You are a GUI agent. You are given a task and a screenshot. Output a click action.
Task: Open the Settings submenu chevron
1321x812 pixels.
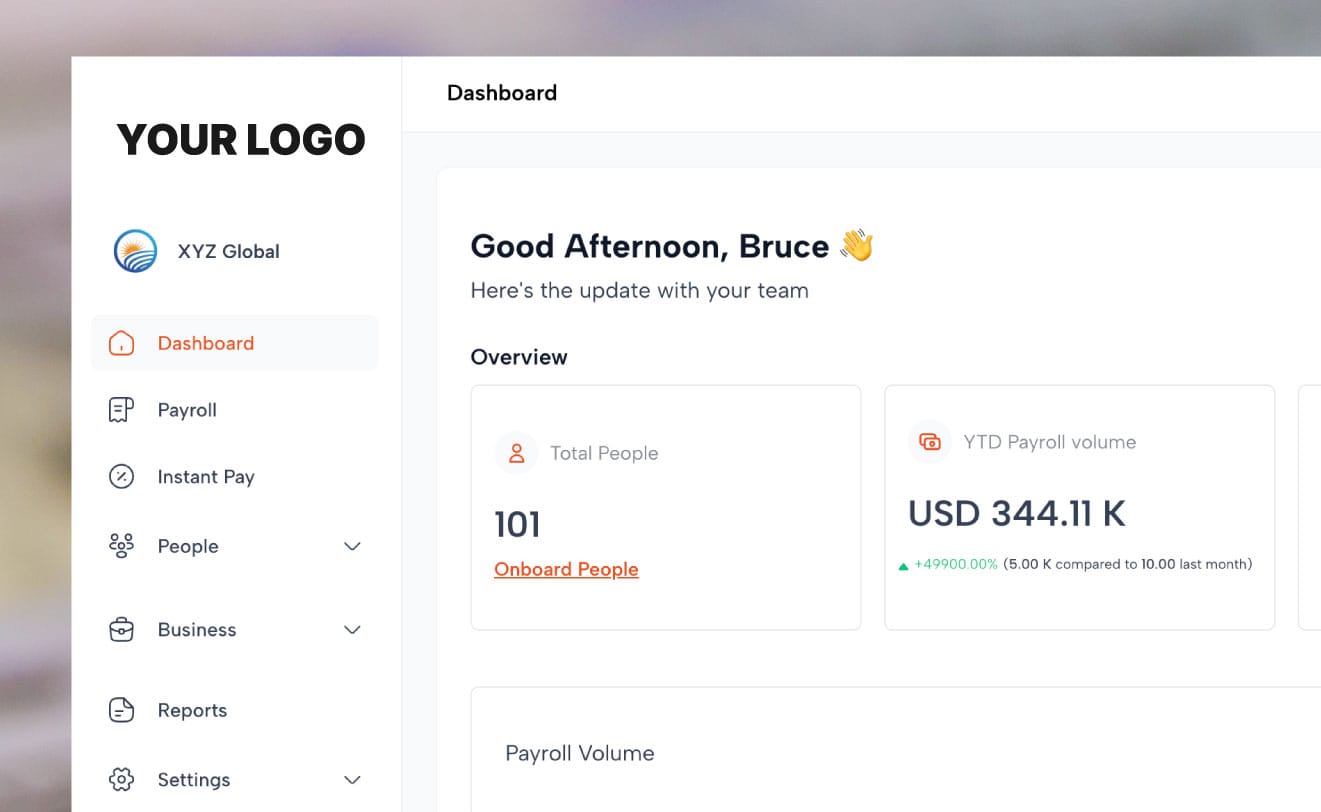point(351,780)
